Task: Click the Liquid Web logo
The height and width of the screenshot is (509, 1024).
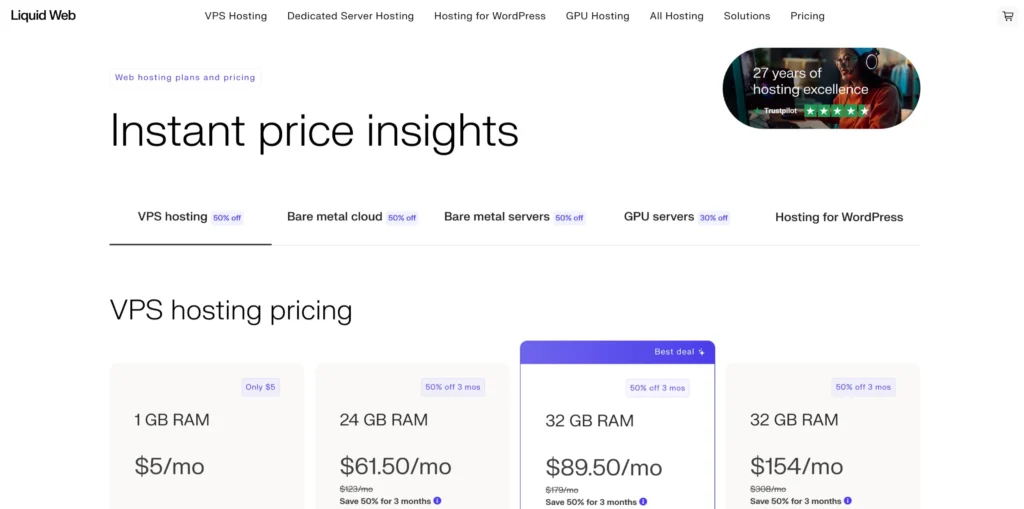Action: (43, 16)
